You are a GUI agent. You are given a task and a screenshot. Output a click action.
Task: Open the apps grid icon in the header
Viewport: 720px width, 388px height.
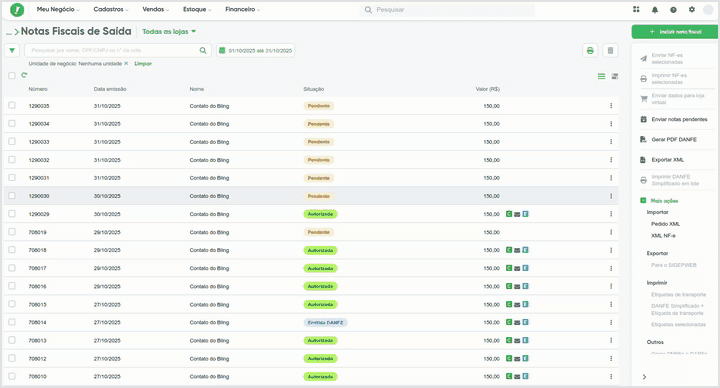click(636, 9)
